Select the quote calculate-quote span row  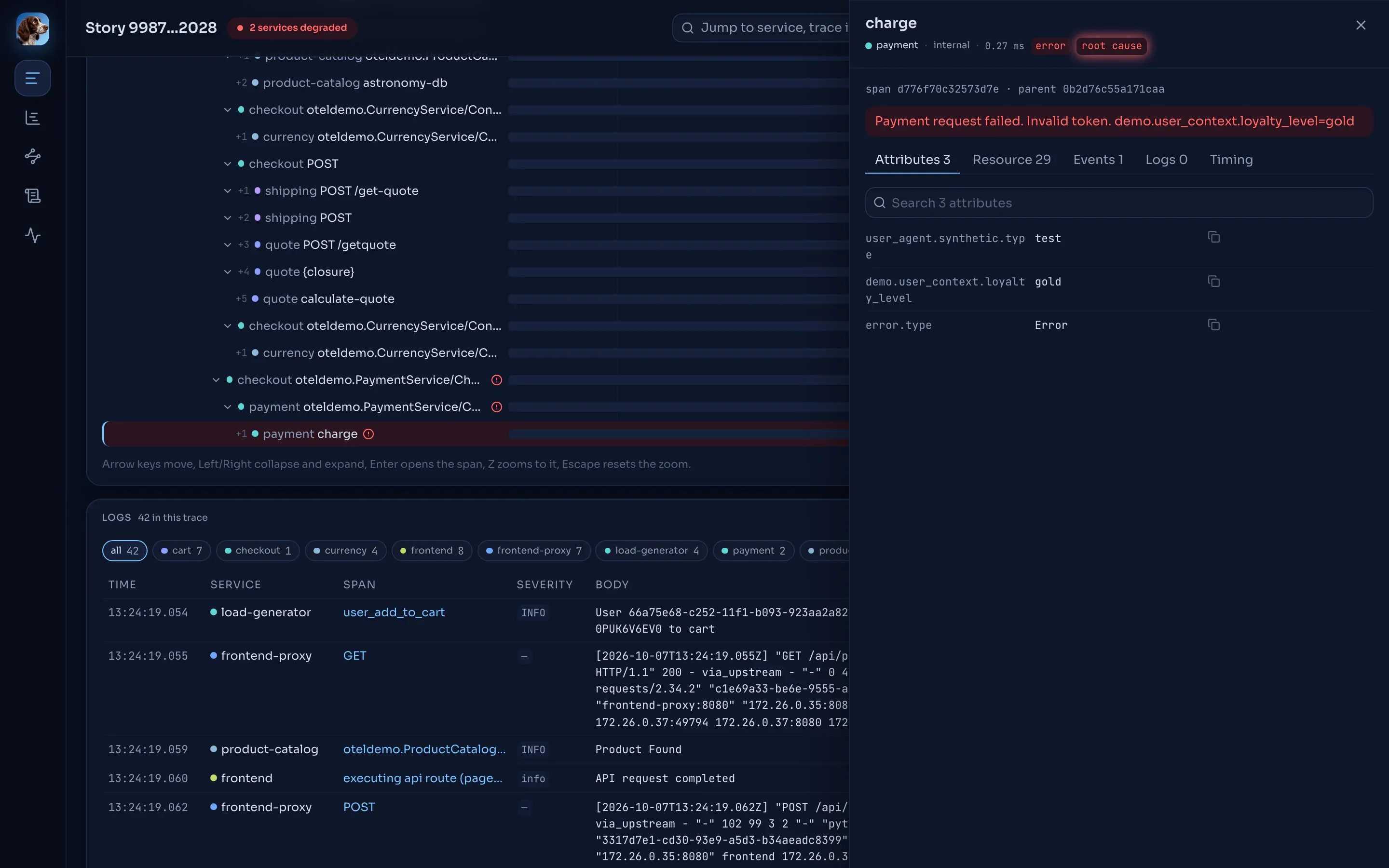(475, 299)
